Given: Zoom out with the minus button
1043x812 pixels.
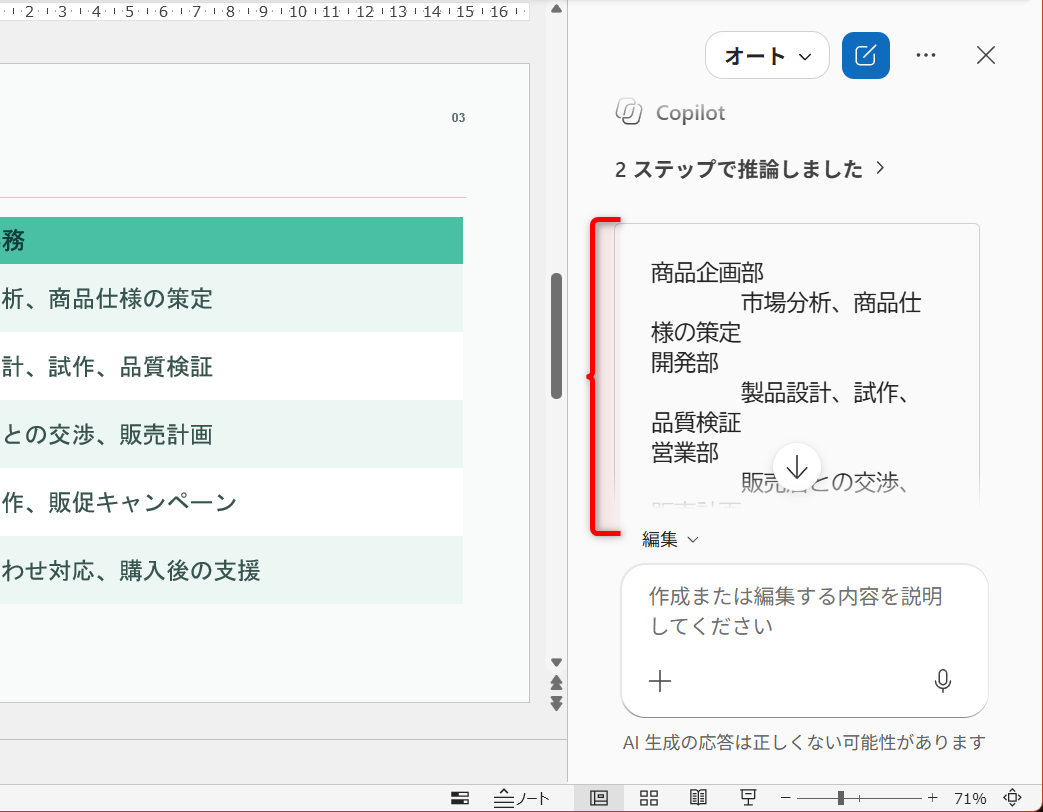Looking at the screenshot, I should coord(786,798).
